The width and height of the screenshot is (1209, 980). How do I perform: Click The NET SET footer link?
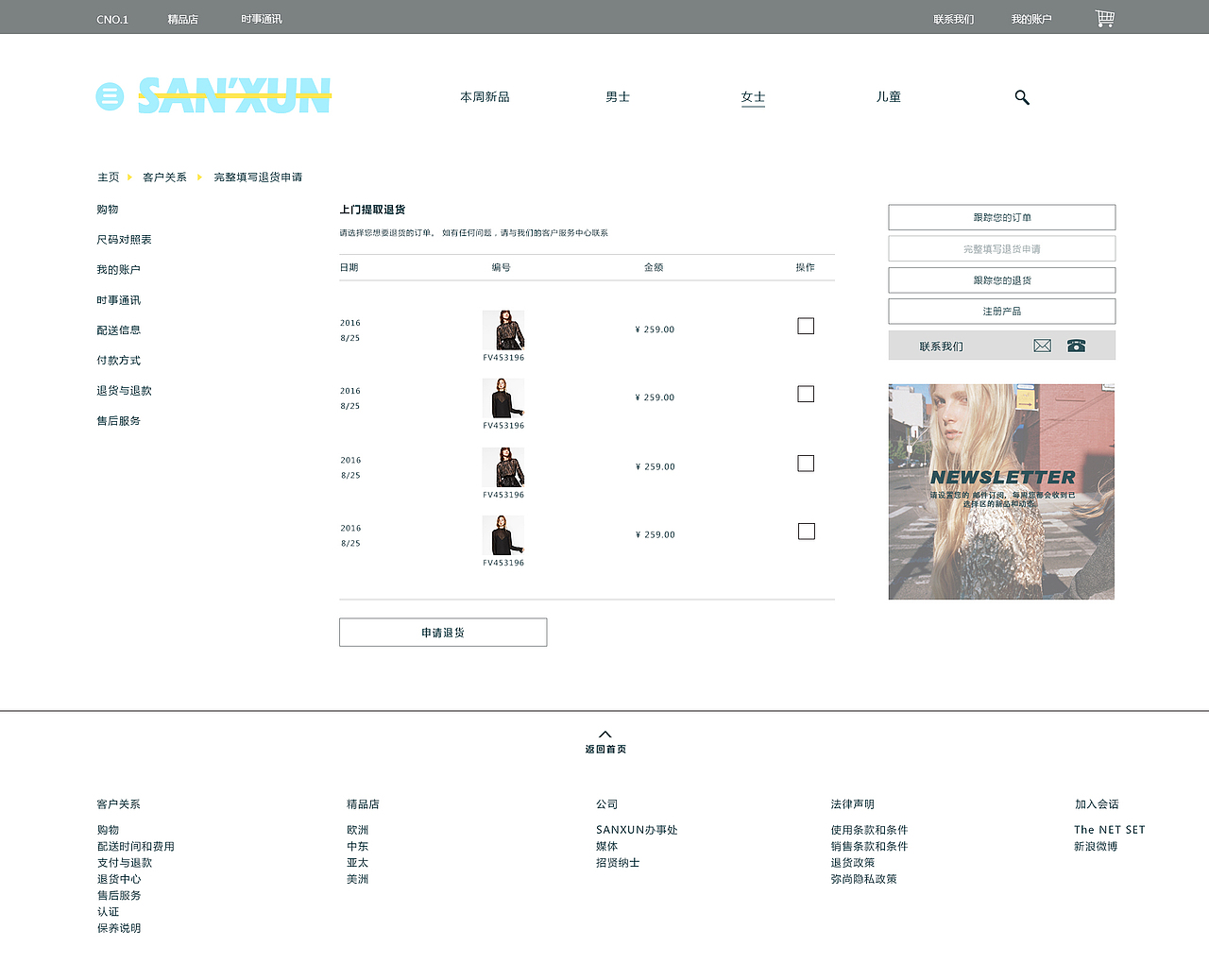[1109, 830]
